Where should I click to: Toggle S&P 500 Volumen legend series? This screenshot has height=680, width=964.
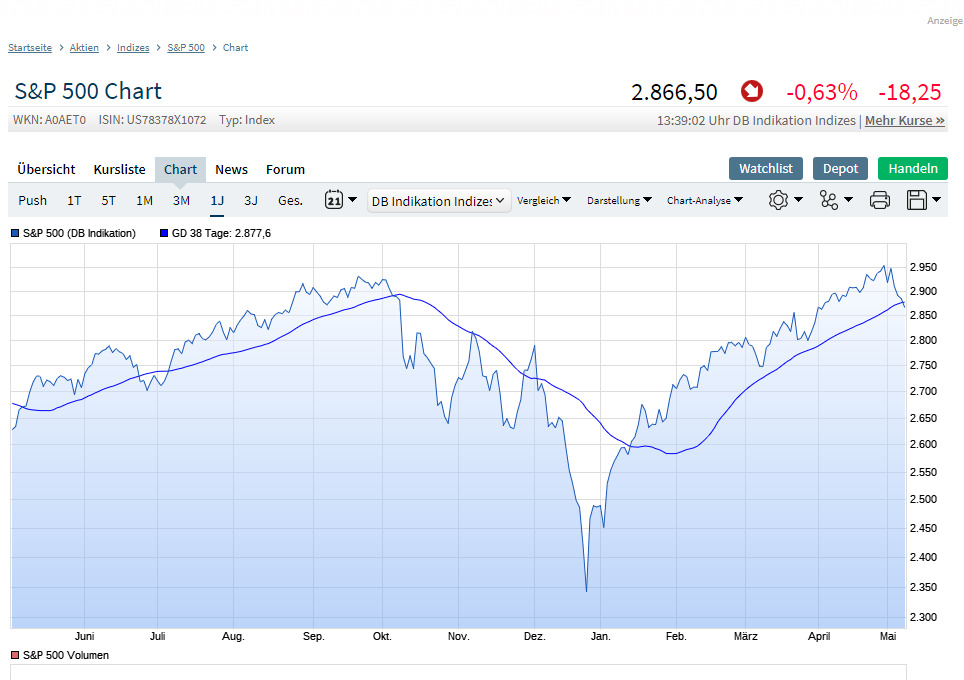[x=60, y=655]
